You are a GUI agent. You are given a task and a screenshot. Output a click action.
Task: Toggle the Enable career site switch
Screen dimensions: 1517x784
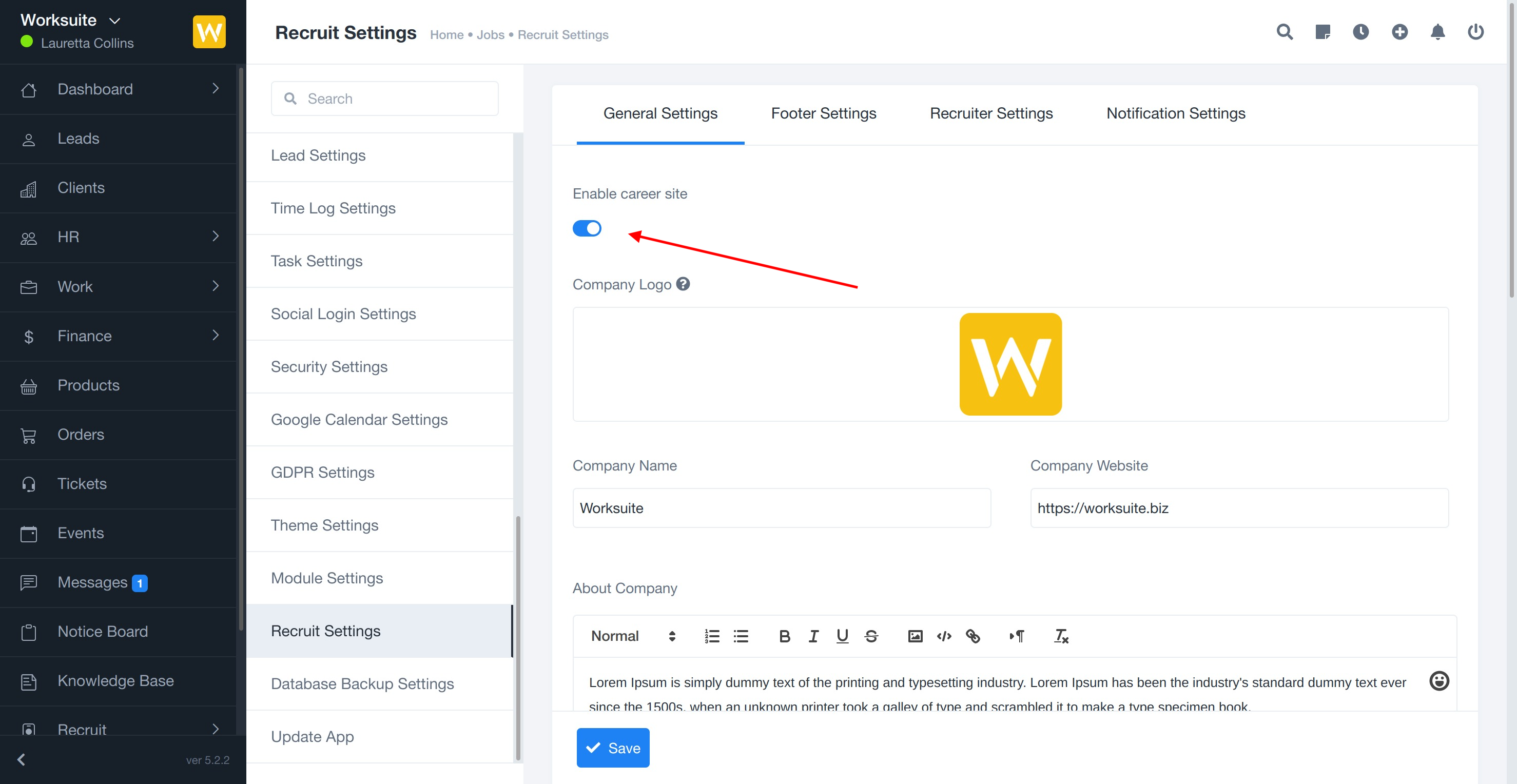(x=587, y=228)
